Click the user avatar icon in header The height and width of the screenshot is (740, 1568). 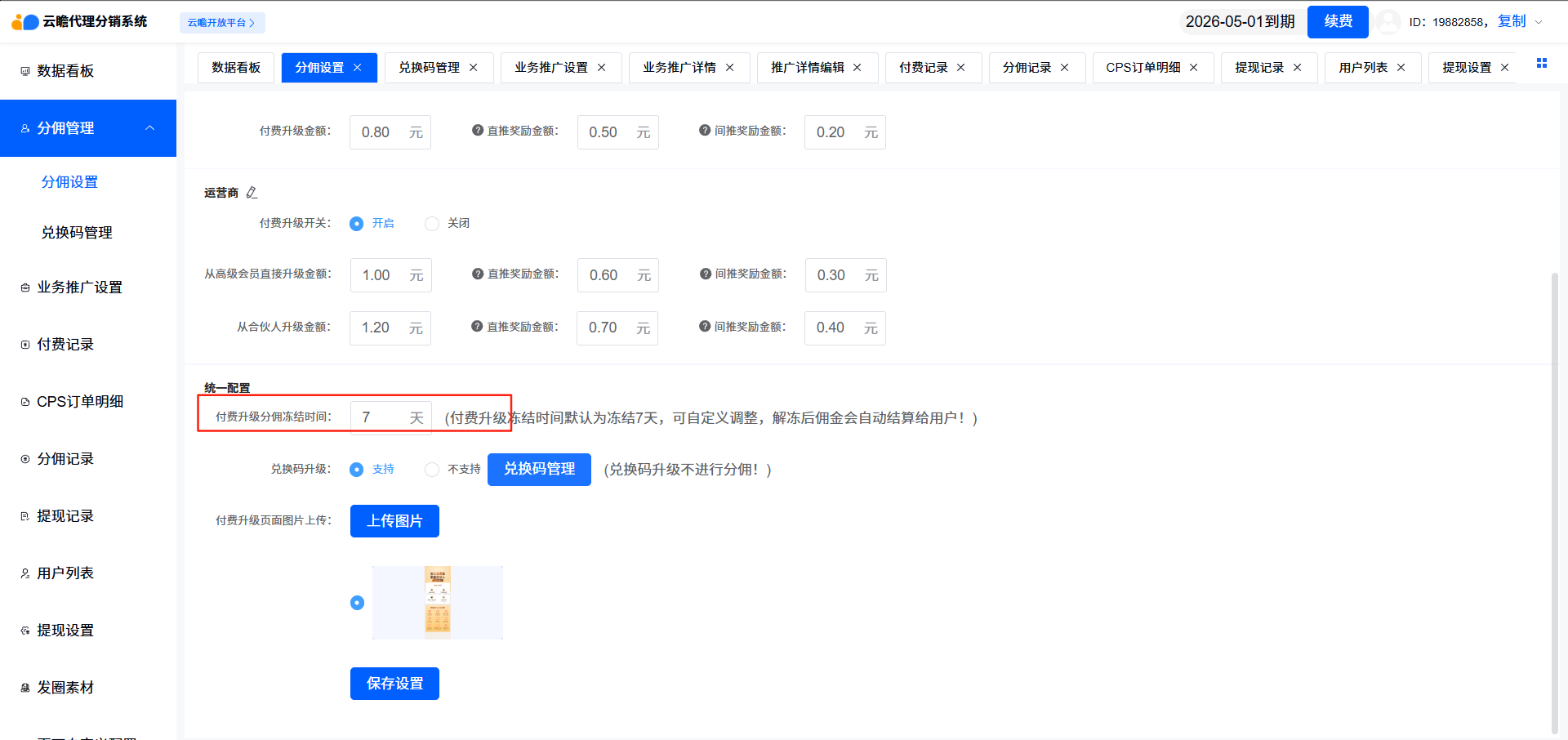[1388, 22]
